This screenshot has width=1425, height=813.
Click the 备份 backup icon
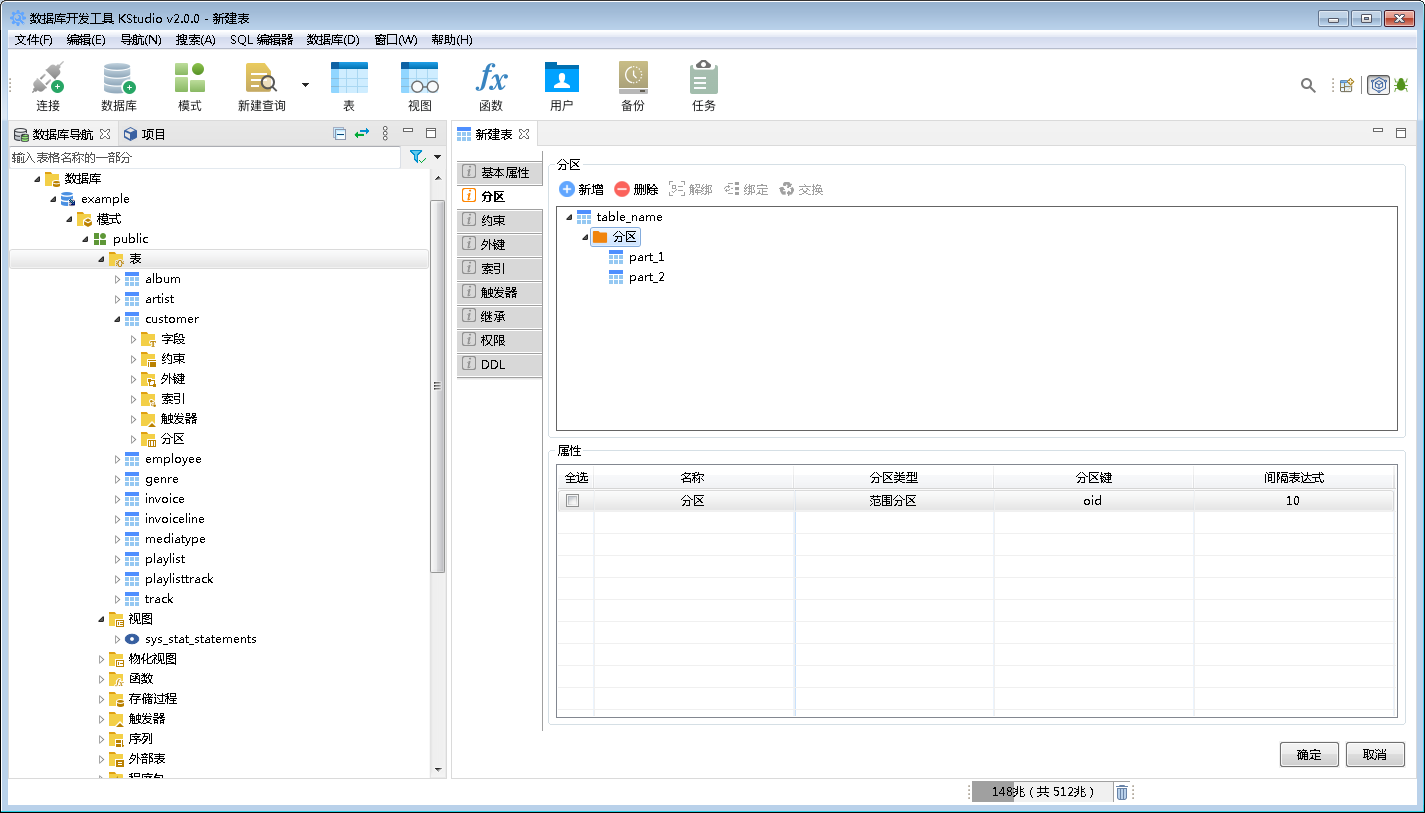[x=632, y=84]
